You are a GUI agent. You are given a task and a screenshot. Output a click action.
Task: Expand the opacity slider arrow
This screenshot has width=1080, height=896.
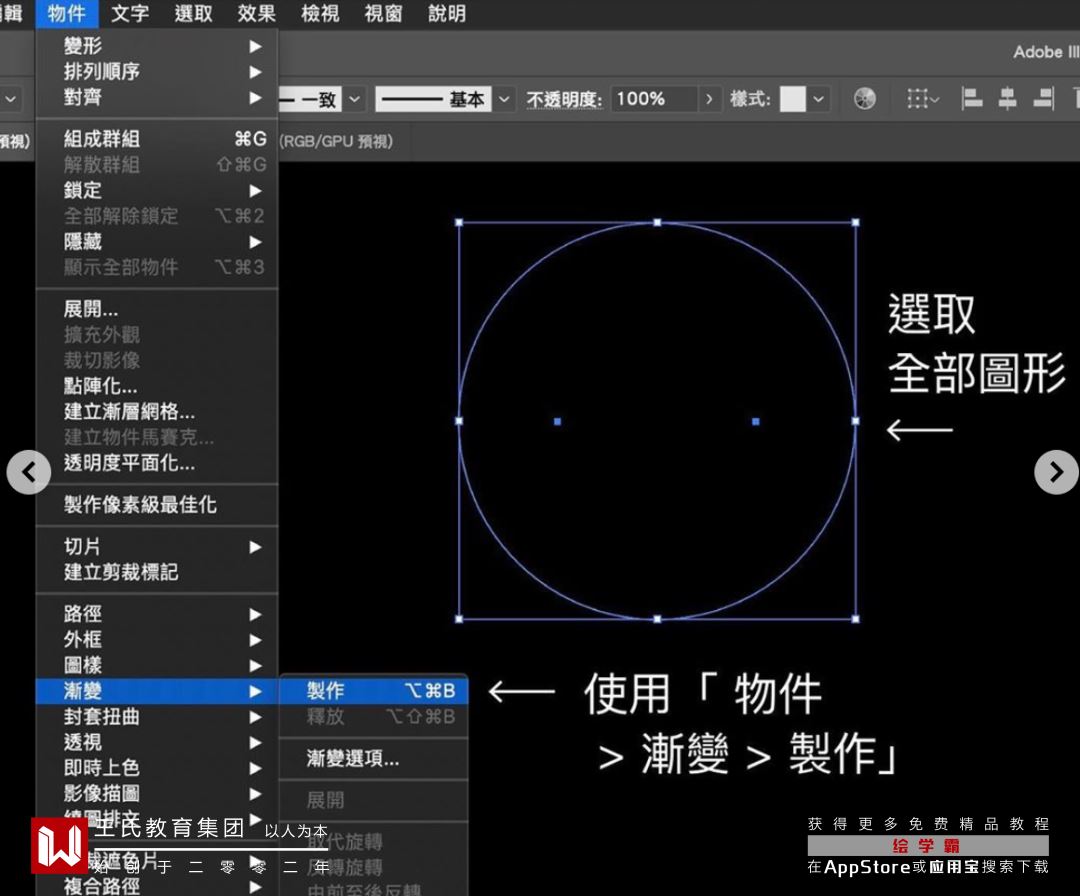pos(709,99)
